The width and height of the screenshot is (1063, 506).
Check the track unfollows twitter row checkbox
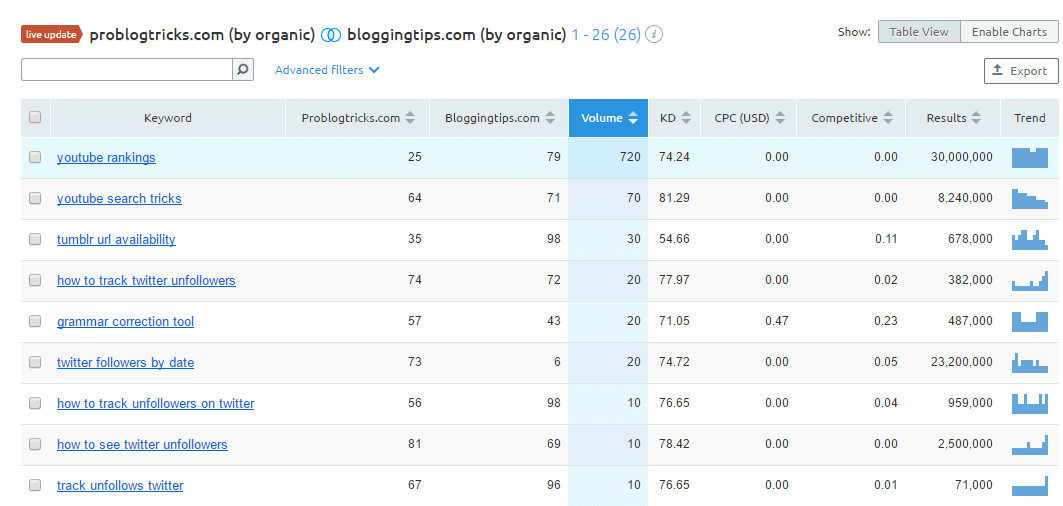coord(35,485)
